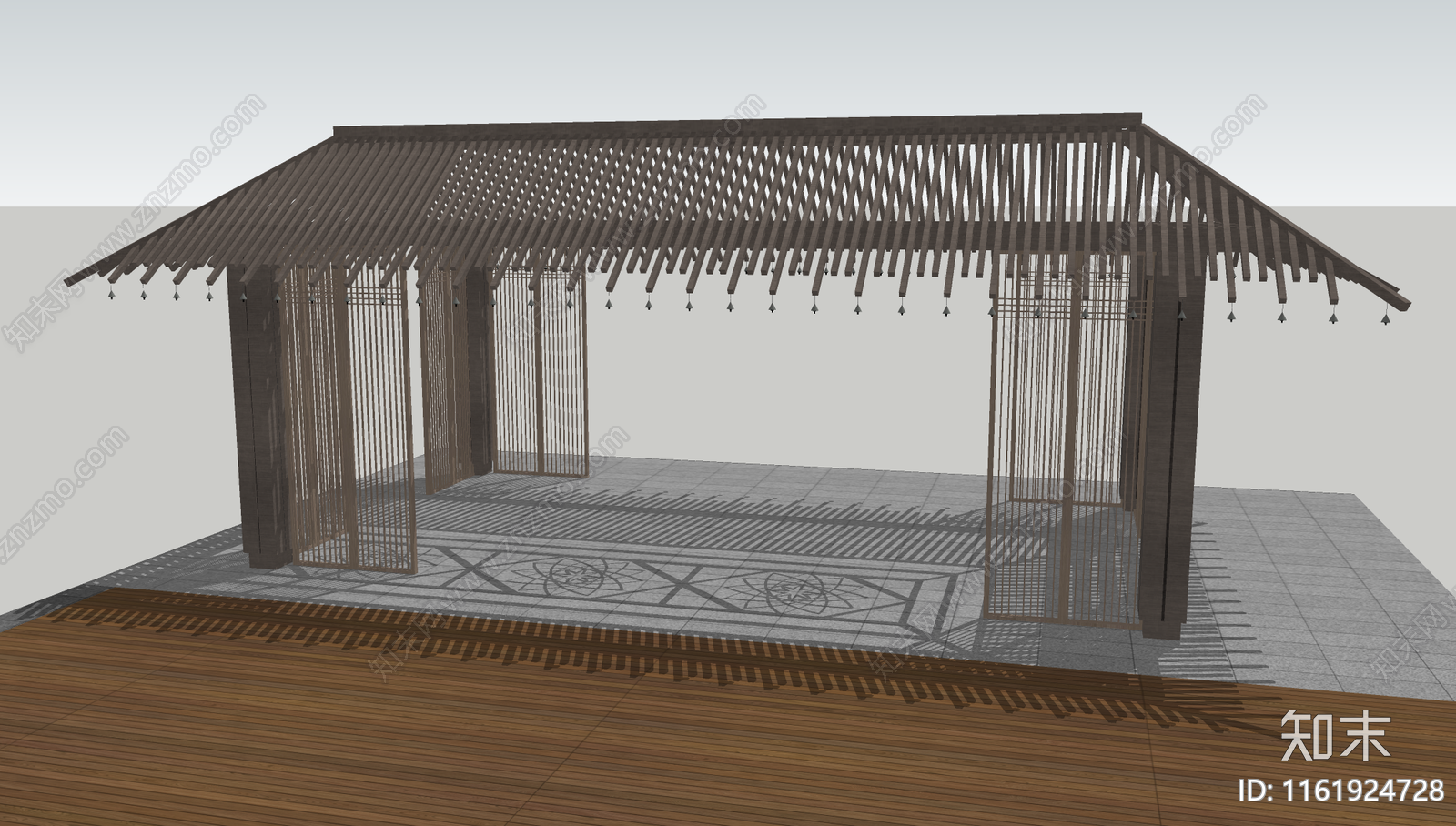The width and height of the screenshot is (1456, 826).
Task: Click the ID: 1161924728 text
Action: click(1342, 790)
